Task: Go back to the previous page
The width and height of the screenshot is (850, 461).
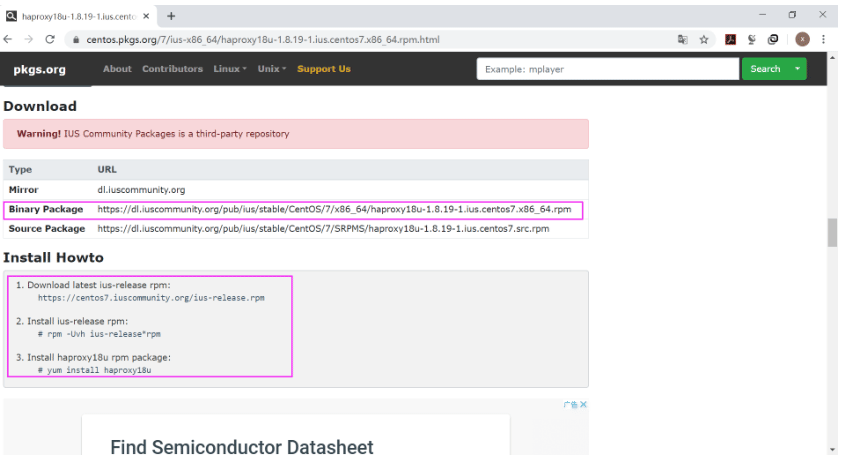Action: pyautogui.click(x=8, y=40)
